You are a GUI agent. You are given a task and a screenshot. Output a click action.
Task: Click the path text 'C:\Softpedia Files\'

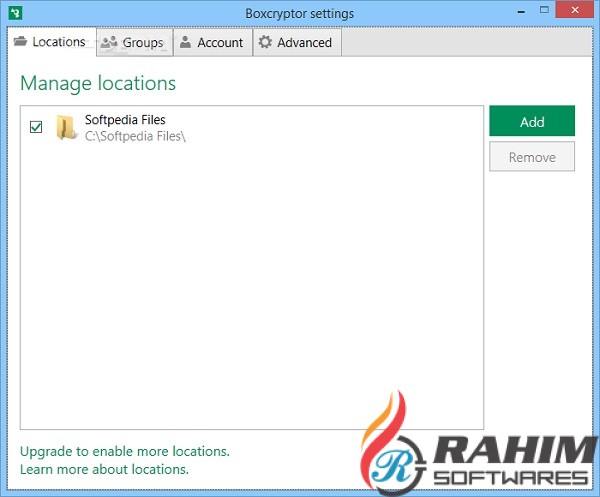pyautogui.click(x=135, y=136)
